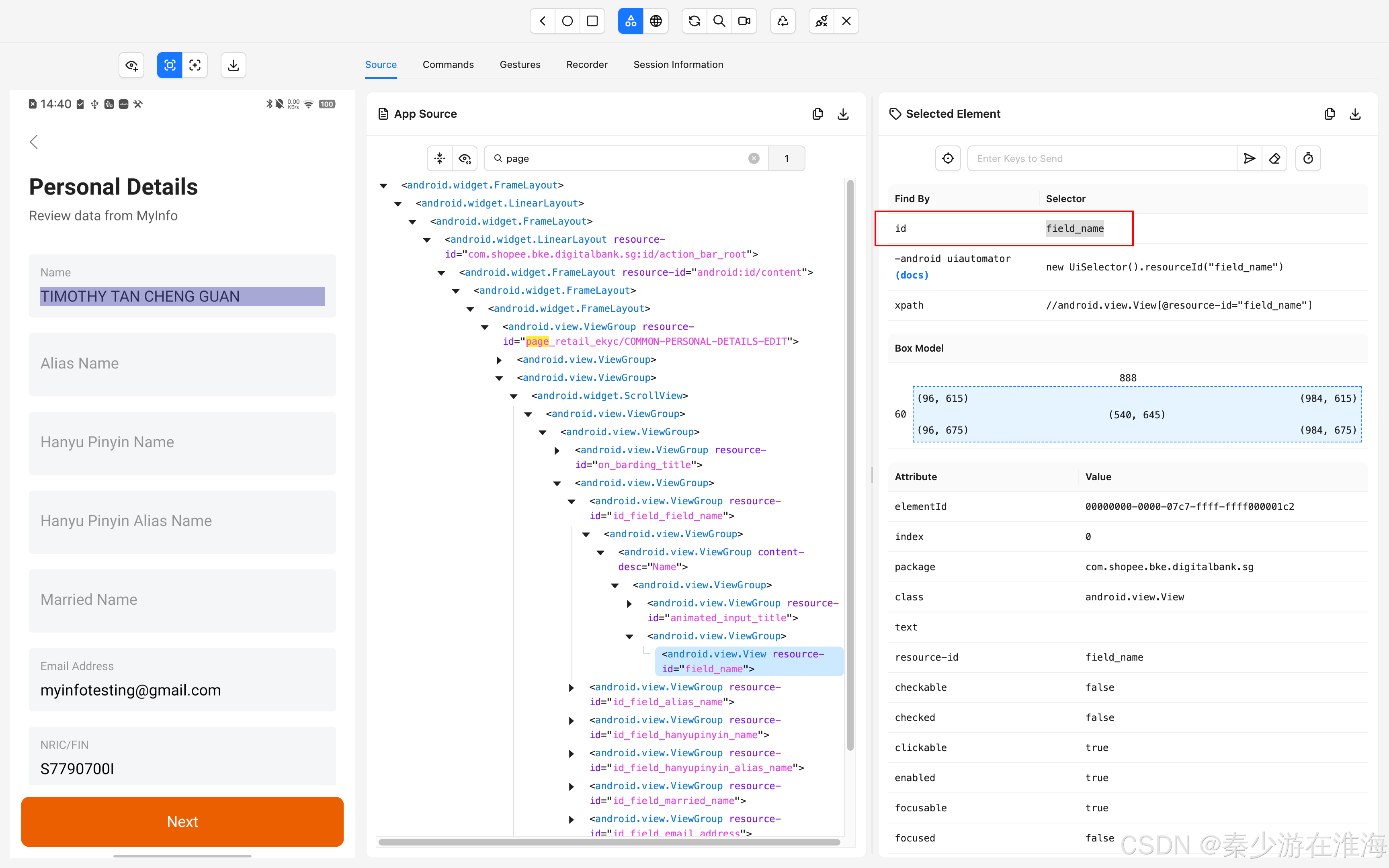This screenshot has width=1389, height=868.
Task: Download the screenshot icon above device
Action: click(234, 66)
